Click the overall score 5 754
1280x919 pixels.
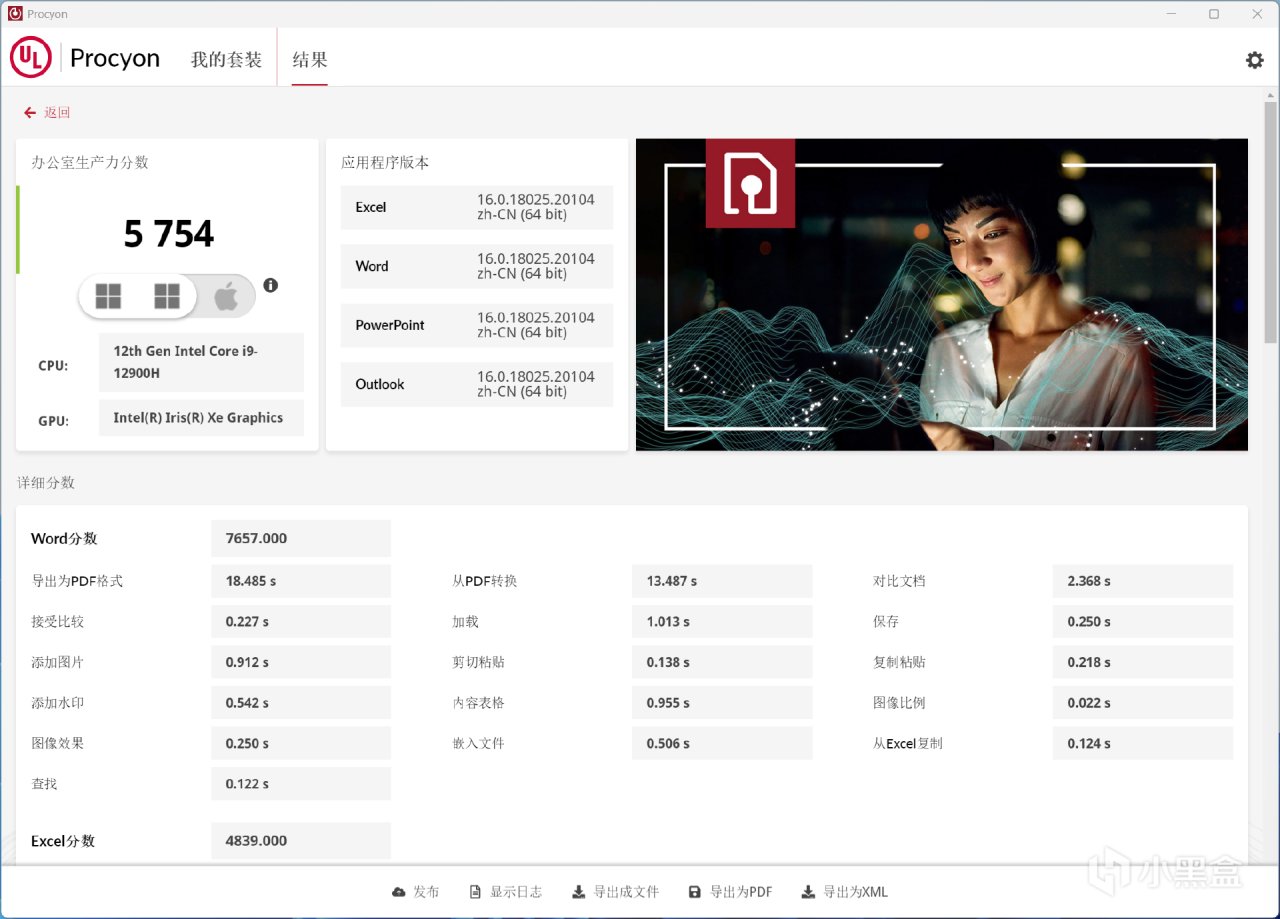(169, 234)
